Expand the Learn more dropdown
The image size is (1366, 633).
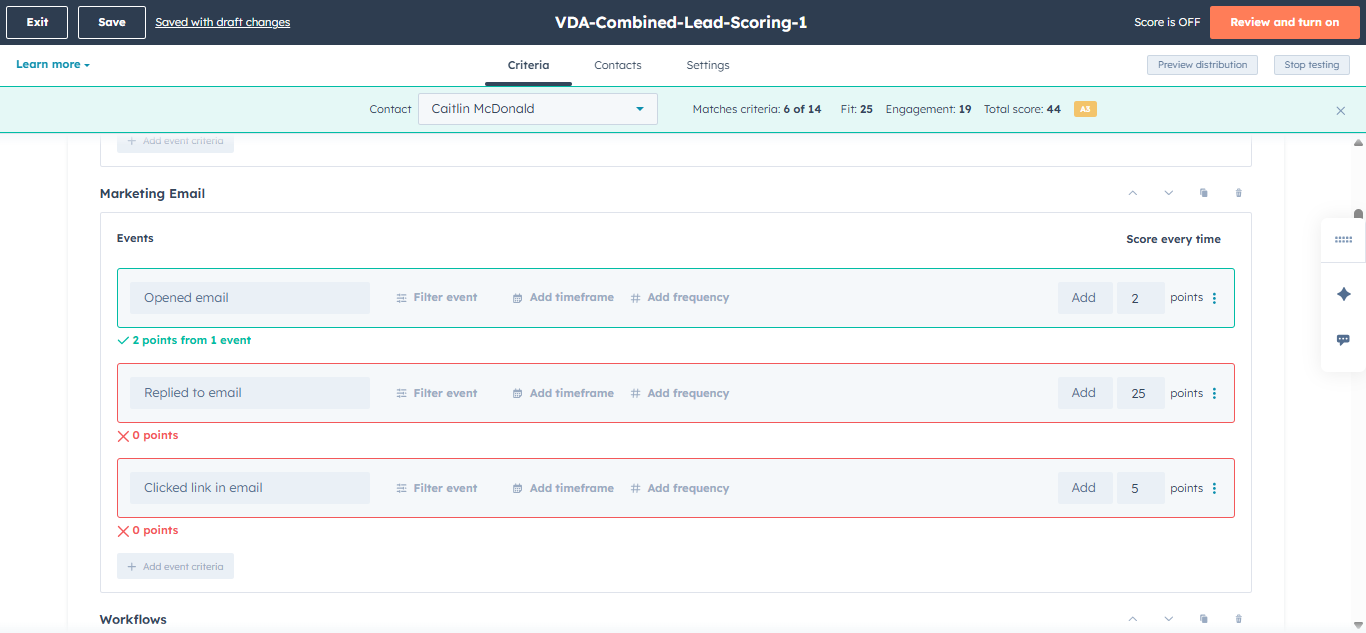(x=53, y=64)
